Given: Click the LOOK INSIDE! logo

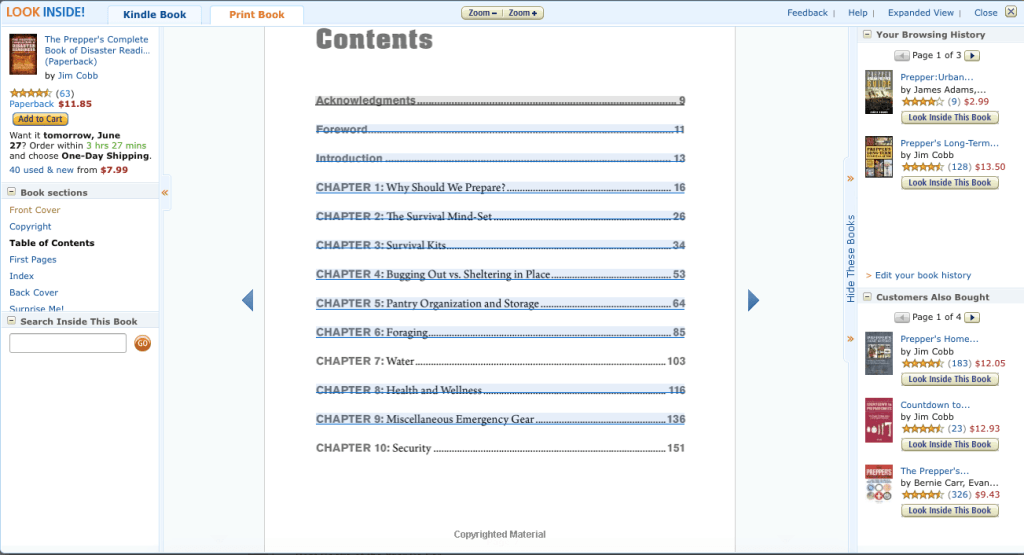Looking at the screenshot, I should (x=46, y=12).
